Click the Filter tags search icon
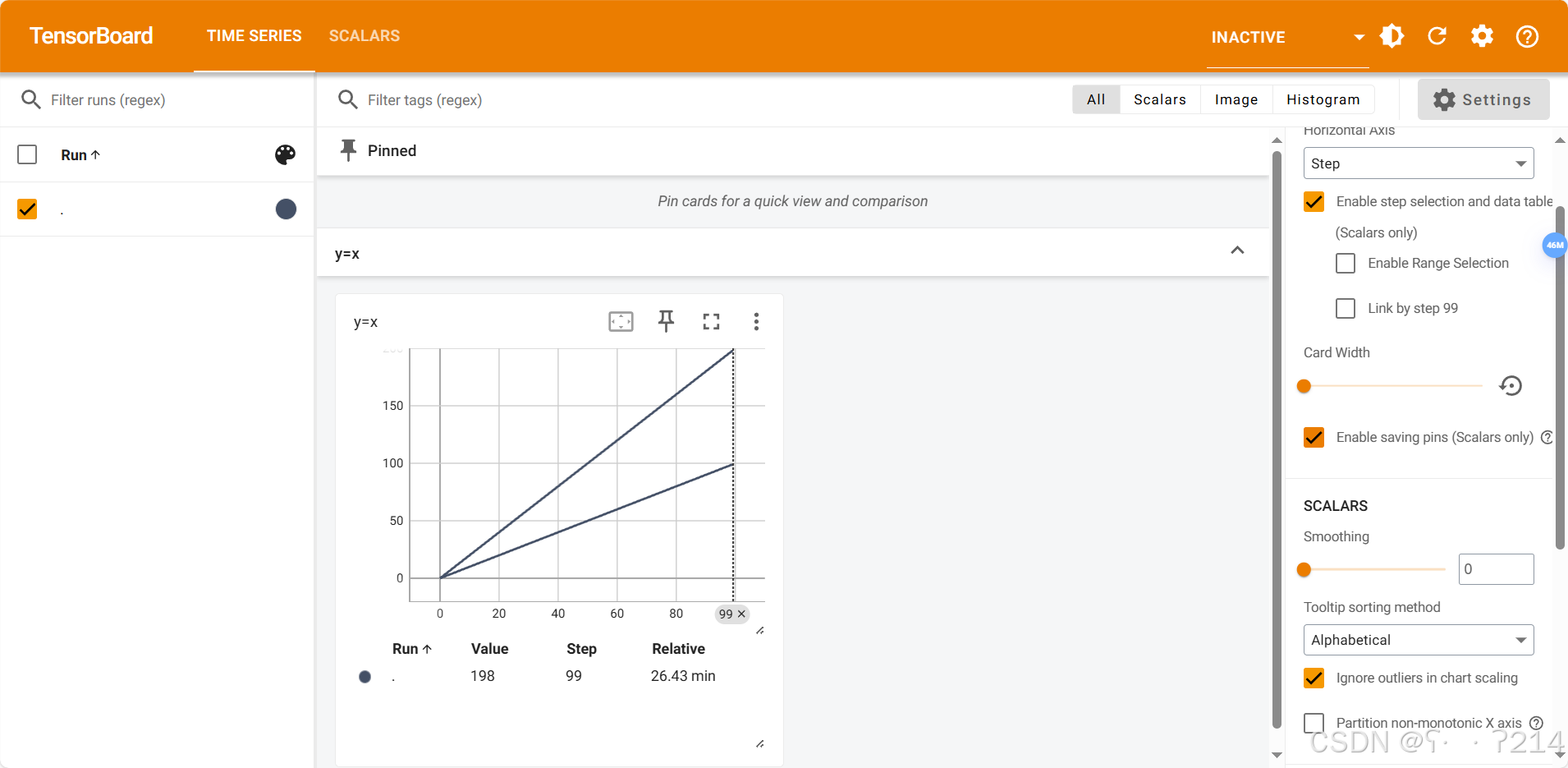 click(x=348, y=99)
